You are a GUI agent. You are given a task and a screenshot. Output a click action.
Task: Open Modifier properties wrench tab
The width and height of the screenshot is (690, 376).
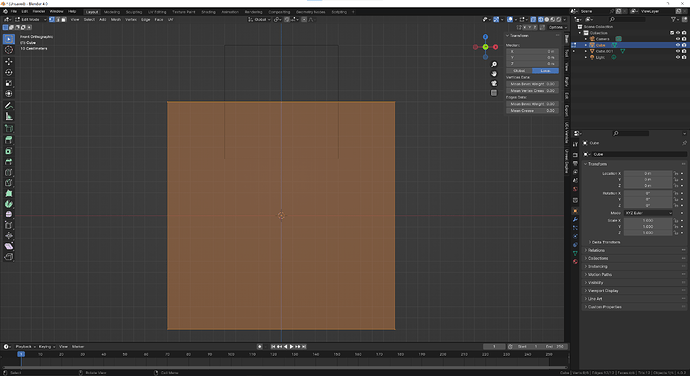575,219
